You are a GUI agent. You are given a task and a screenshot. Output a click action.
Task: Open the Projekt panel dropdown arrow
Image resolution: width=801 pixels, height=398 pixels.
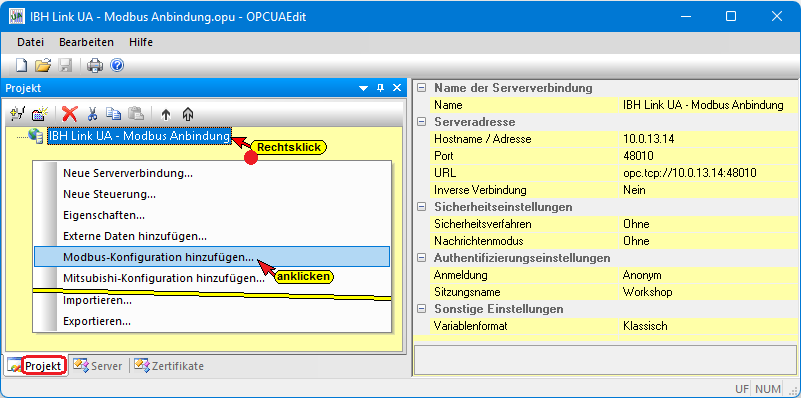[364, 88]
